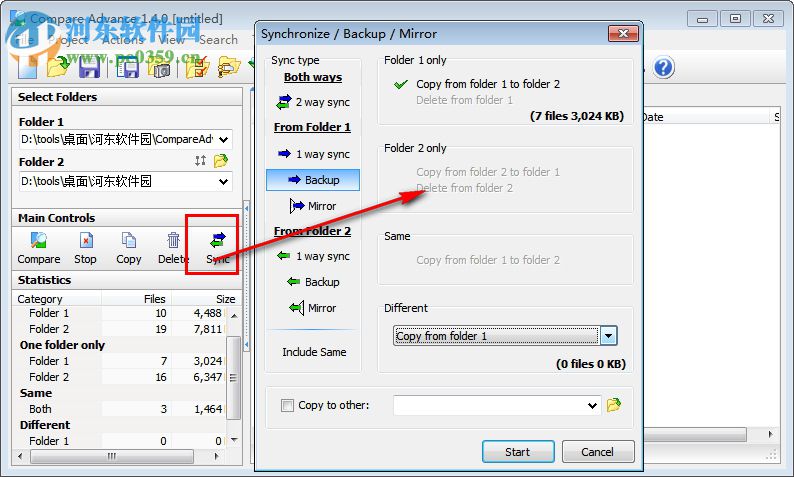Open Help with the blue question icon
The height and width of the screenshot is (477, 794).
(x=663, y=67)
